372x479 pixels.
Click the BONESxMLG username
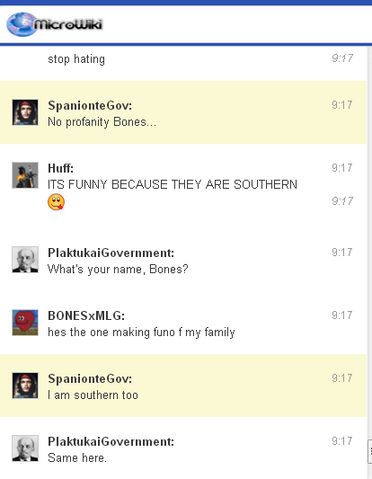coord(86,316)
